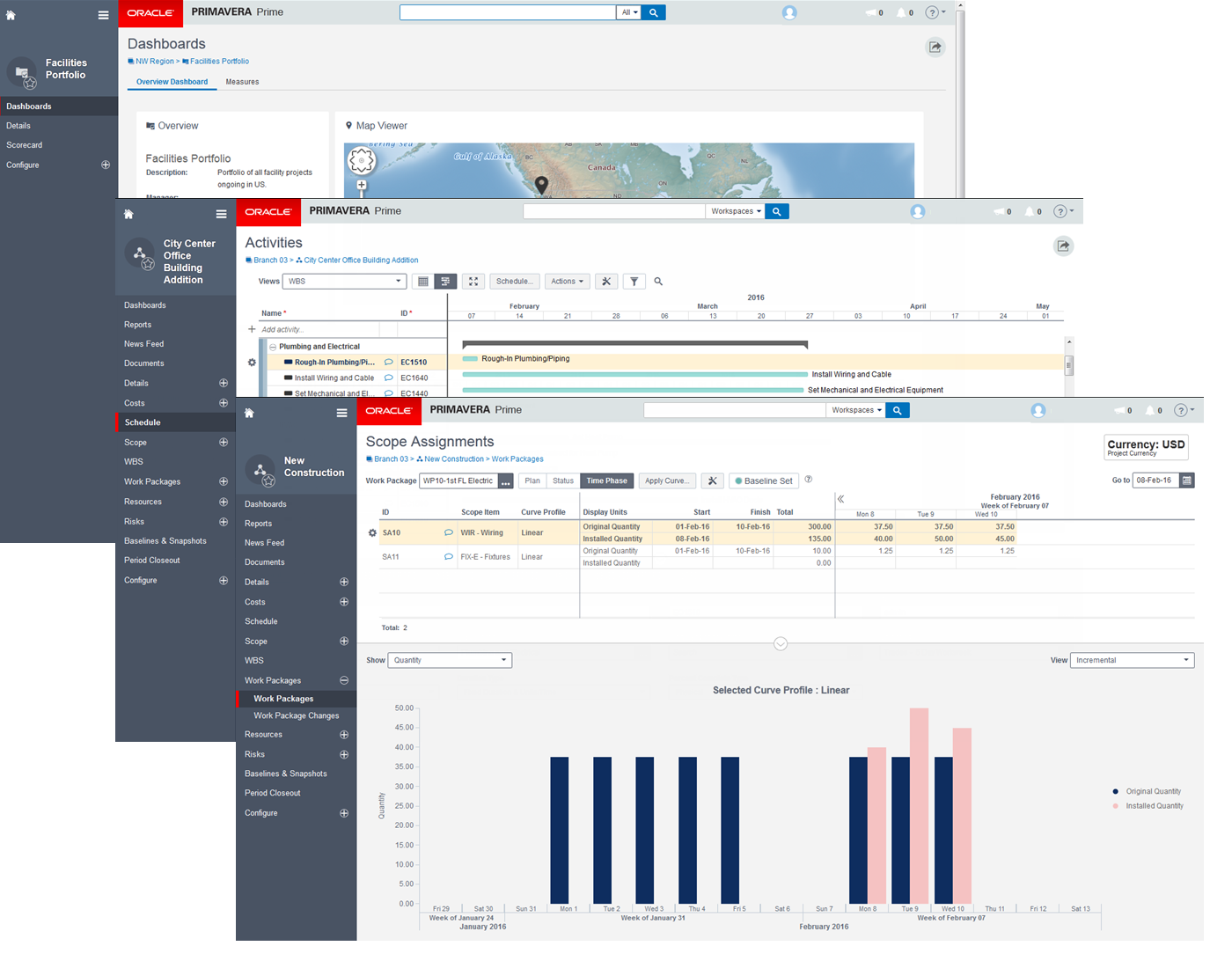Open the Gantt view icon in Activities toolbar
The height and width of the screenshot is (968, 1232).
click(445, 282)
